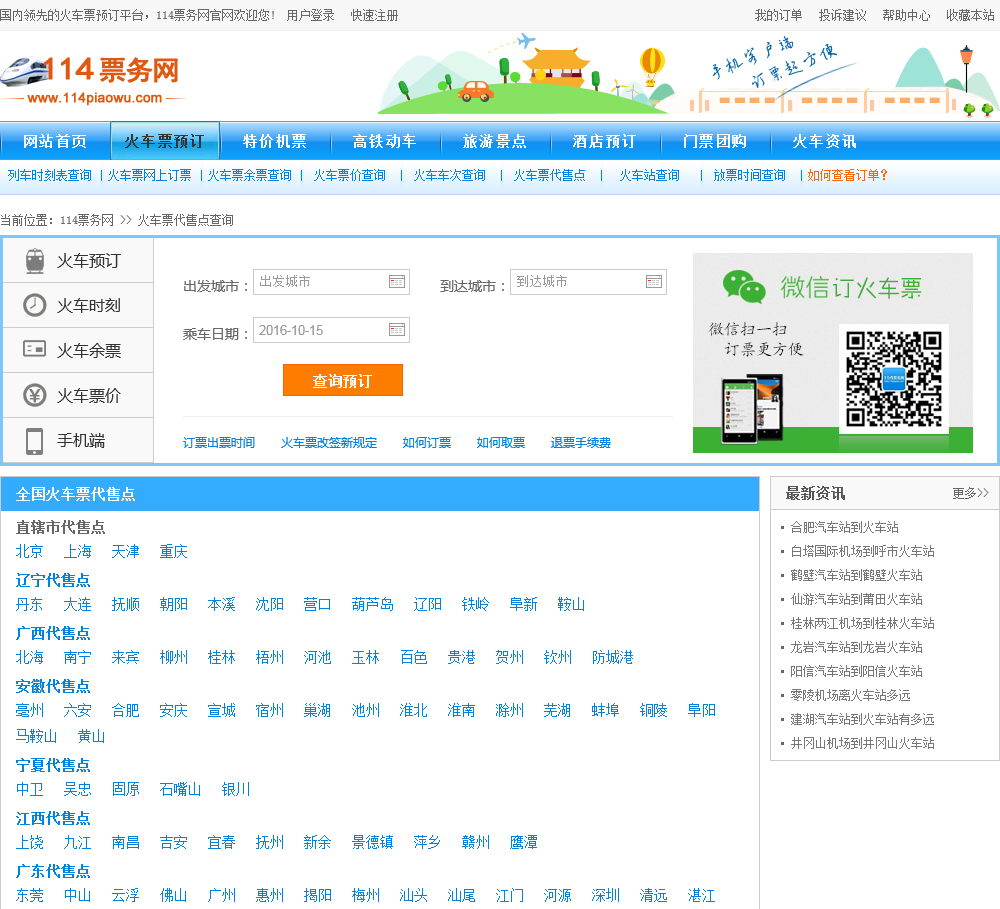Open the 特价机票 nav tab

pos(275,141)
